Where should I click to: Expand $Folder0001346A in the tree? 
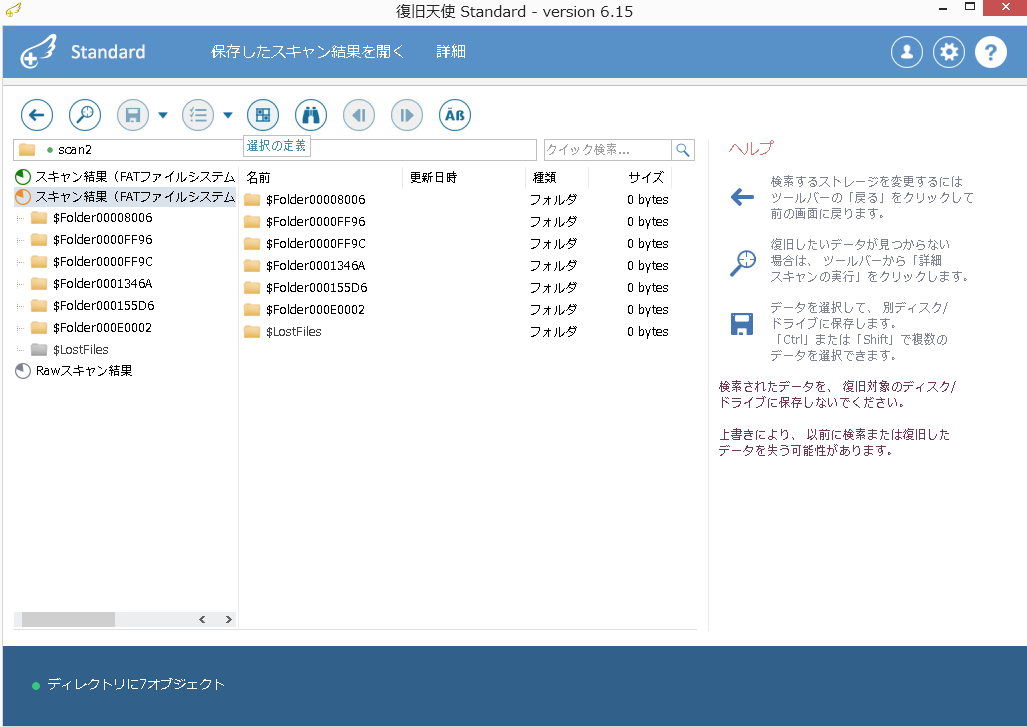coord(20,284)
